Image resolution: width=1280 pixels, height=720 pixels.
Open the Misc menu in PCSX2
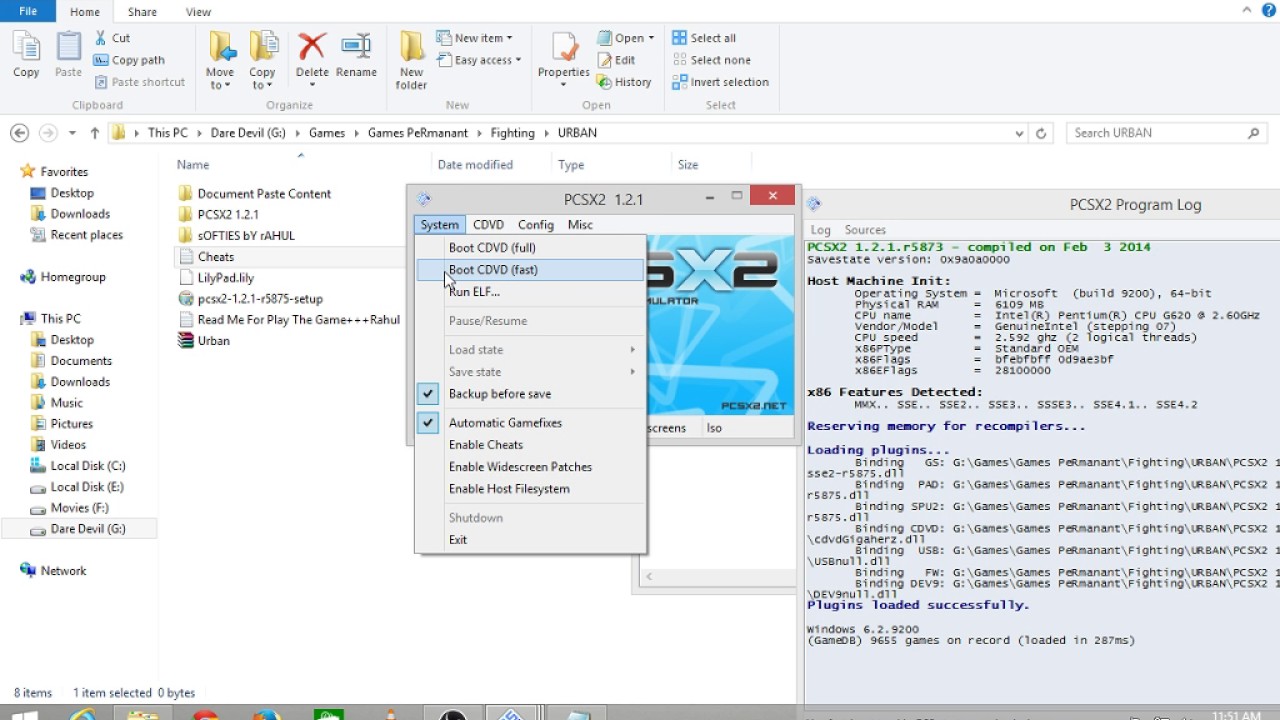[x=580, y=225]
